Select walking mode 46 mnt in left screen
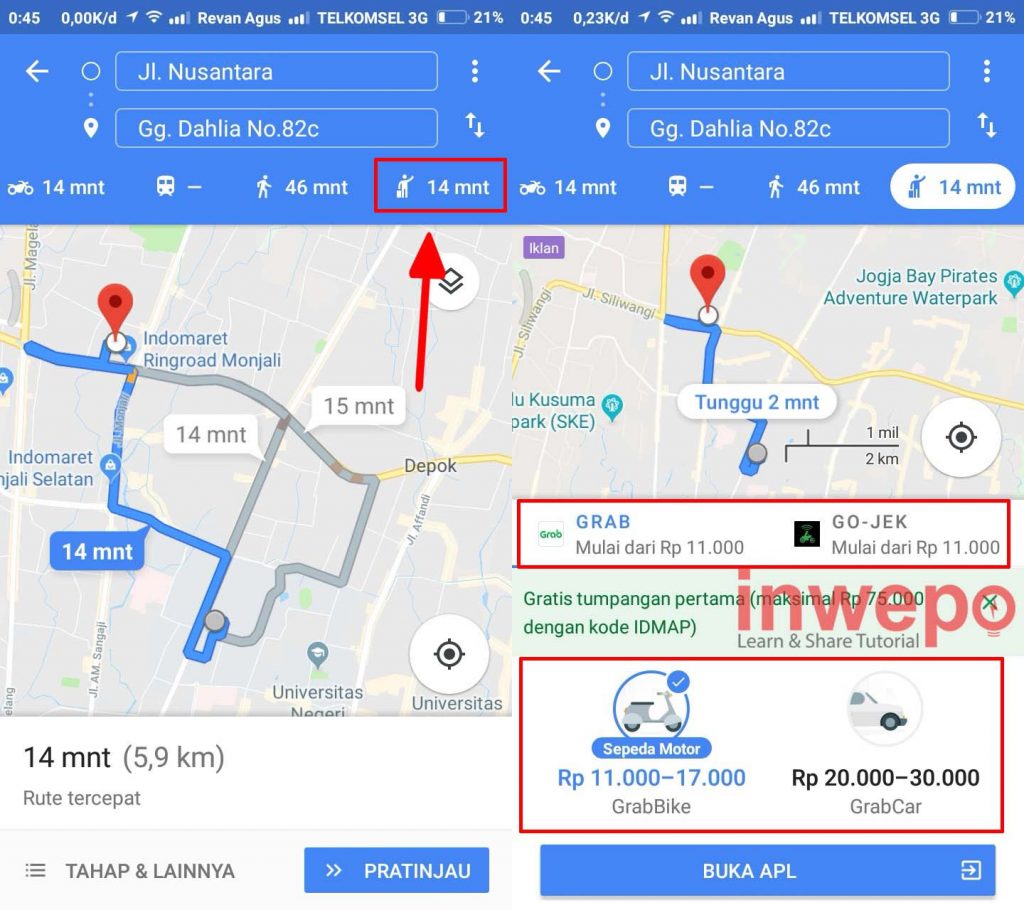Screen dimensions: 1024x910 pyautogui.click(x=302, y=187)
